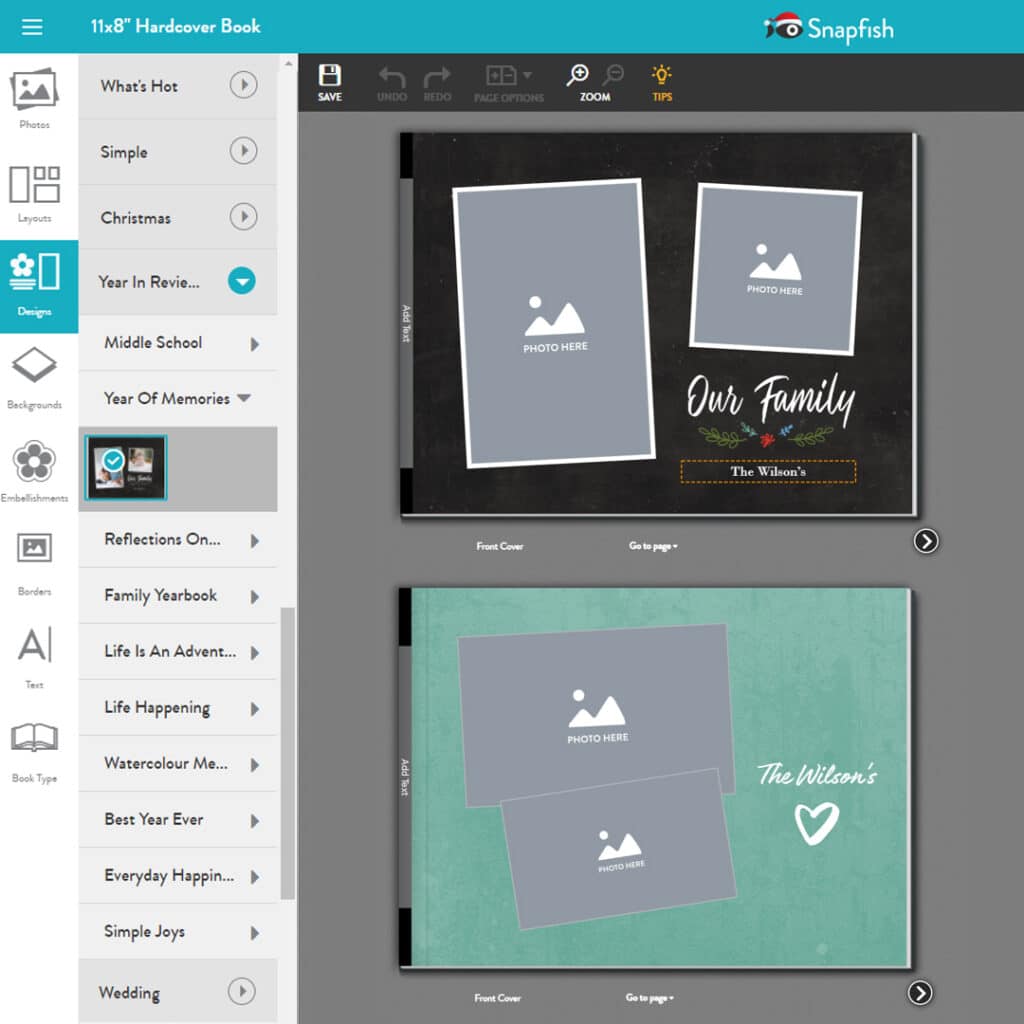
Task: Click the Zoom in magnifier
Action: (579, 75)
